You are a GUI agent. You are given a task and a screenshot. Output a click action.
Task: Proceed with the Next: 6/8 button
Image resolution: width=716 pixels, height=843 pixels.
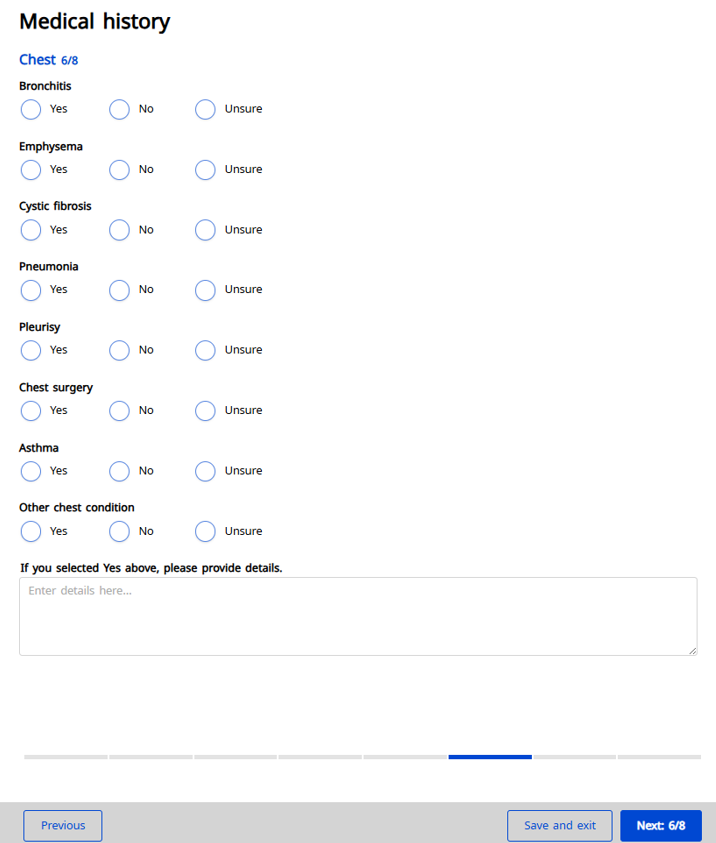coord(660,826)
